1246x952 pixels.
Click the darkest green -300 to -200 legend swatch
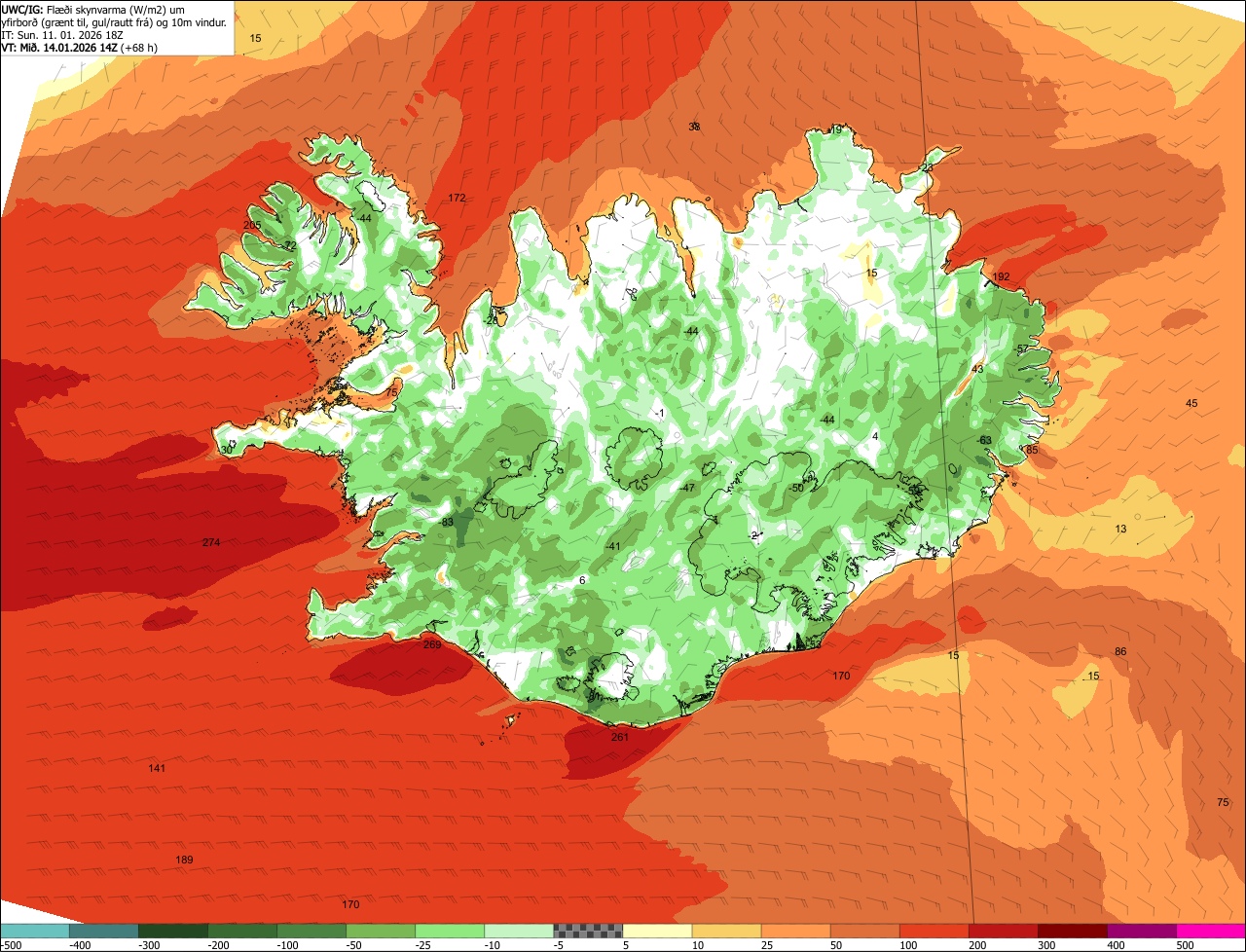[173, 931]
